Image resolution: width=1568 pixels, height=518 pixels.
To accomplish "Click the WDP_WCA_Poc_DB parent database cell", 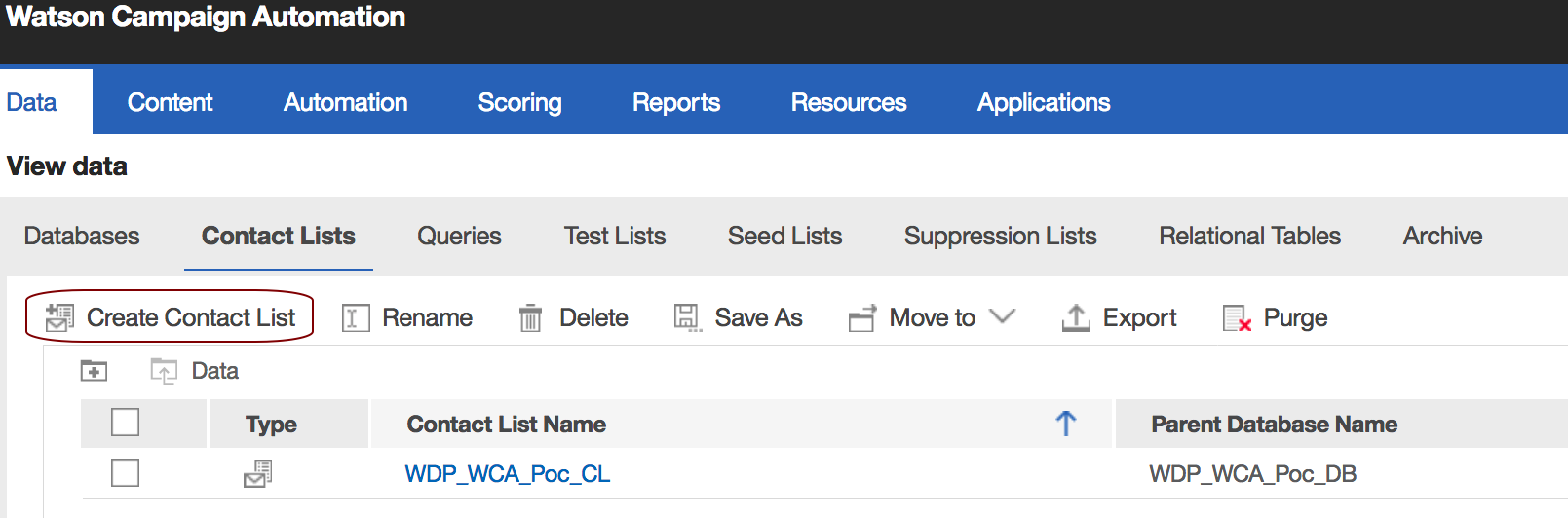I will pyautogui.click(x=1252, y=474).
